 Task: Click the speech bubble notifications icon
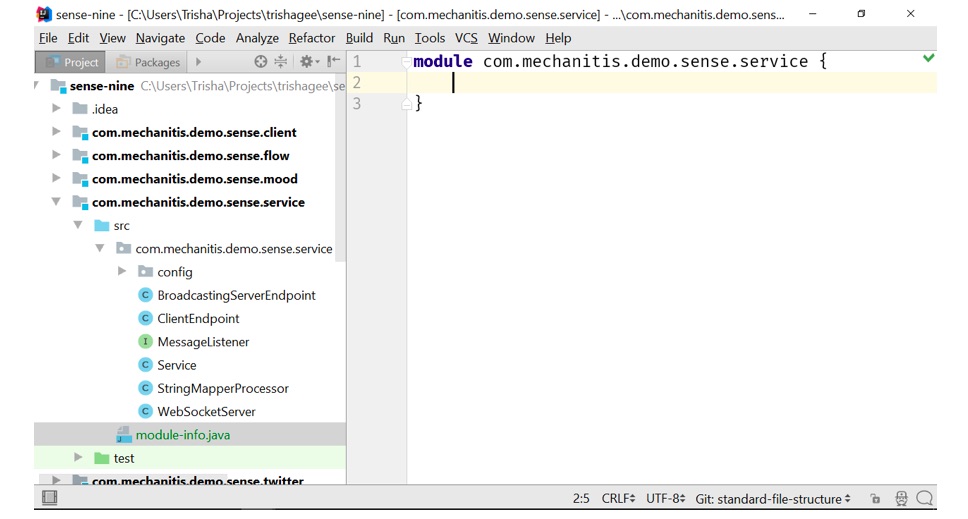point(924,498)
